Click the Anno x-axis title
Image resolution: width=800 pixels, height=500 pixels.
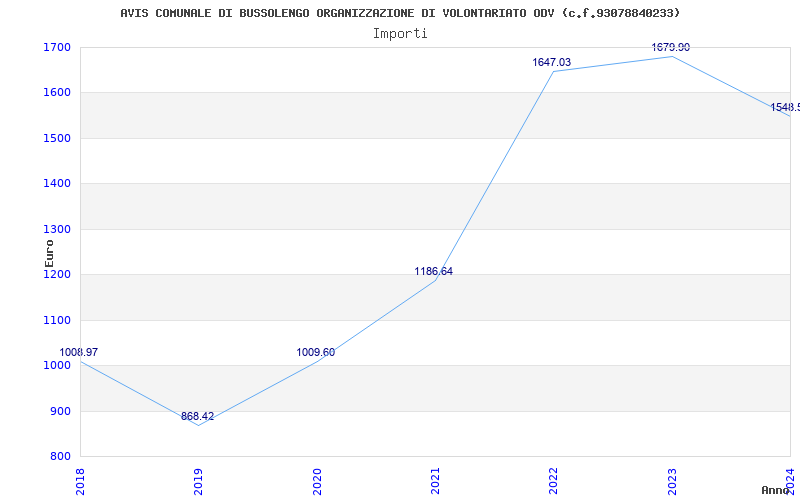[776, 490]
